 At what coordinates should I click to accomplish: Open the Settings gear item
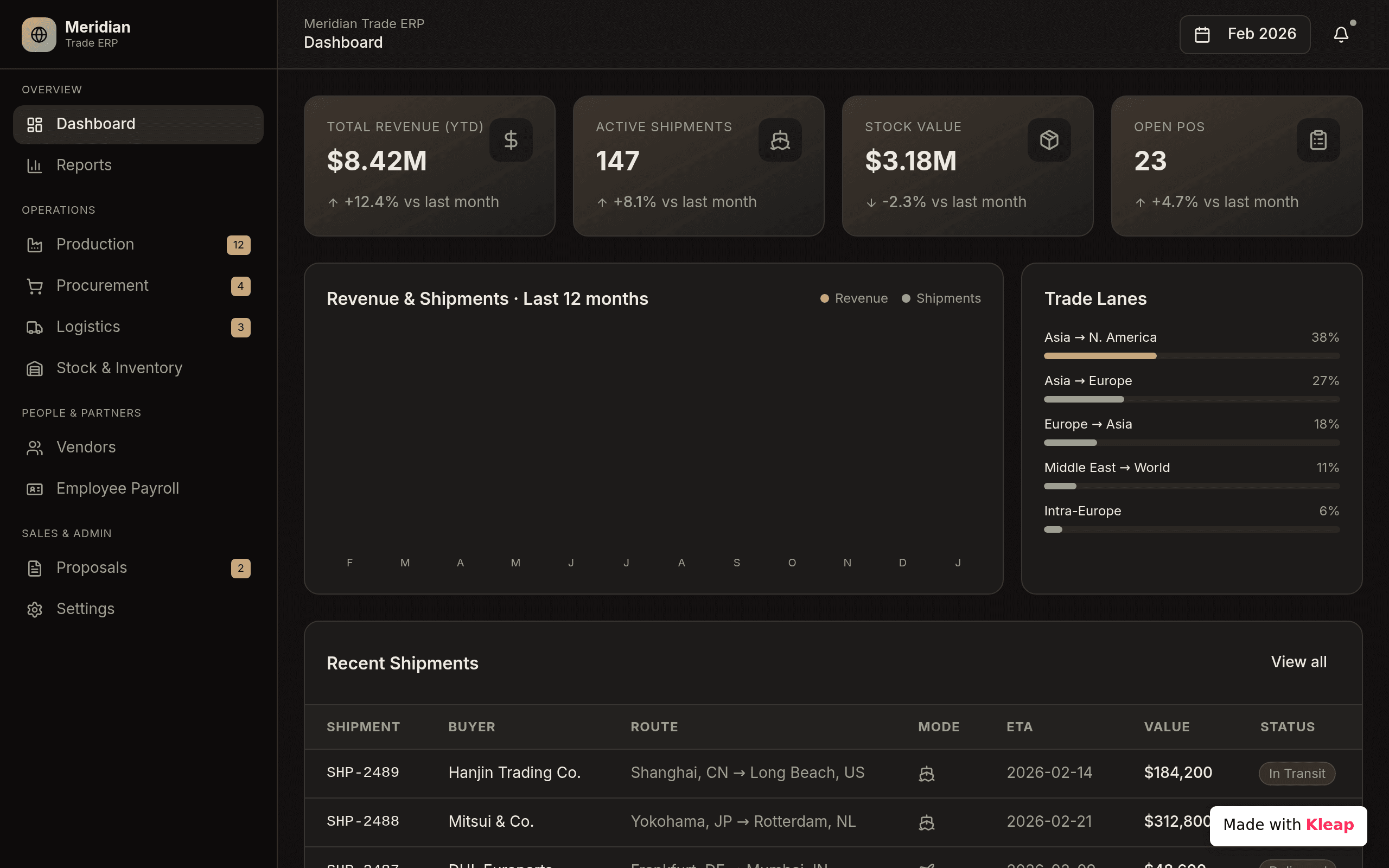coord(138,609)
